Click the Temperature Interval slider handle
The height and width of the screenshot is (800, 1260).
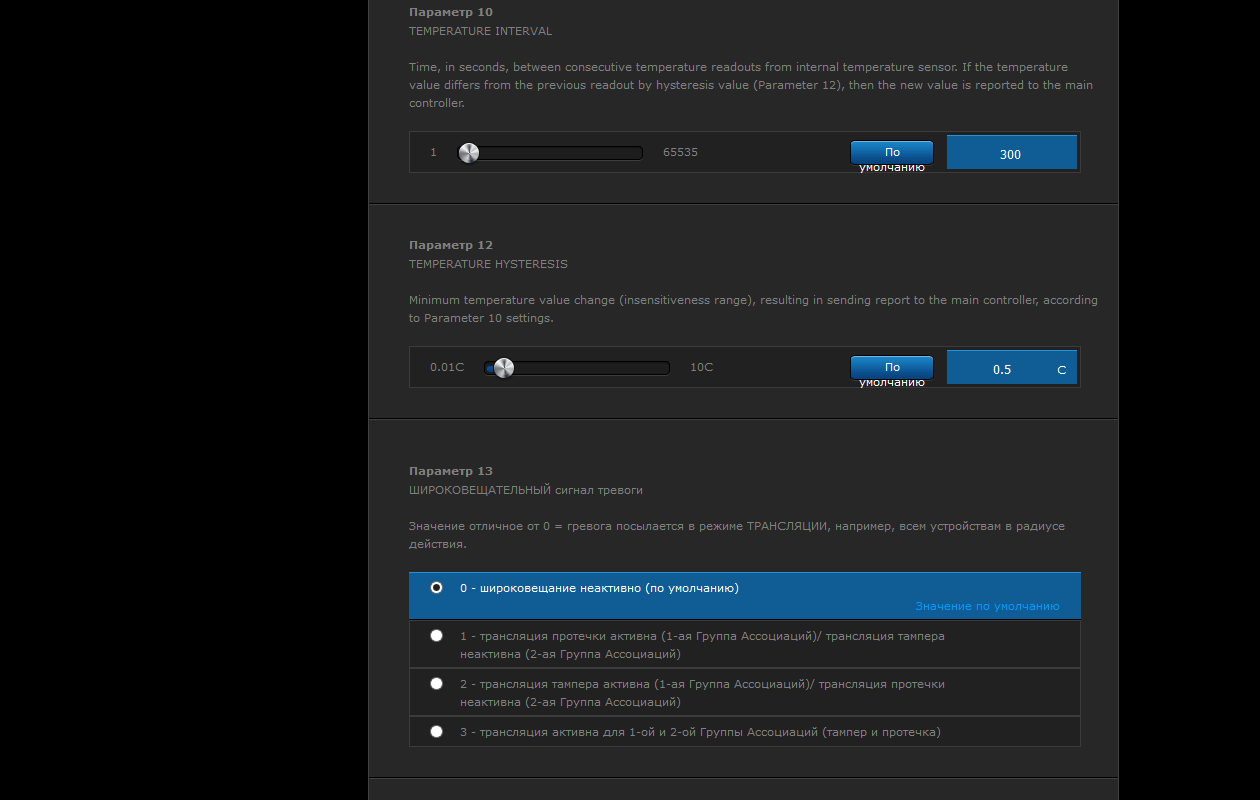(x=468, y=153)
